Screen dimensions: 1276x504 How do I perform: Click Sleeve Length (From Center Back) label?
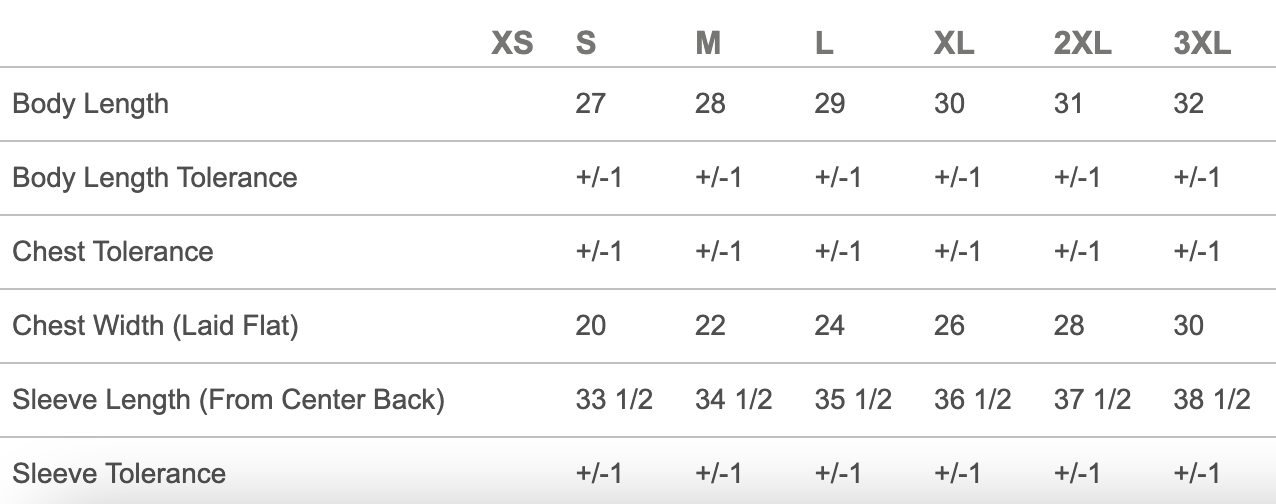pos(228,400)
